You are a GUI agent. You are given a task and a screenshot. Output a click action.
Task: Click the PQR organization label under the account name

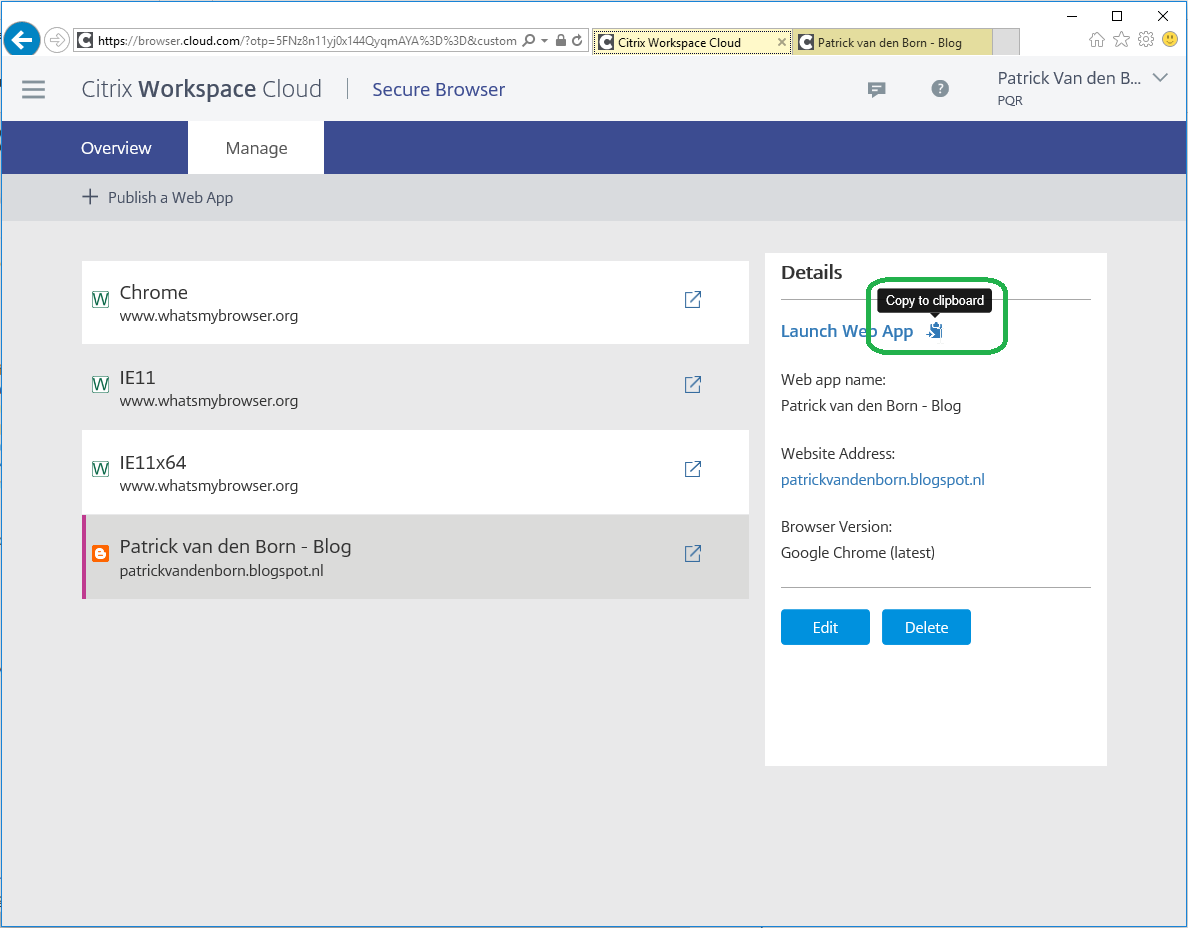pyautogui.click(x=1010, y=100)
